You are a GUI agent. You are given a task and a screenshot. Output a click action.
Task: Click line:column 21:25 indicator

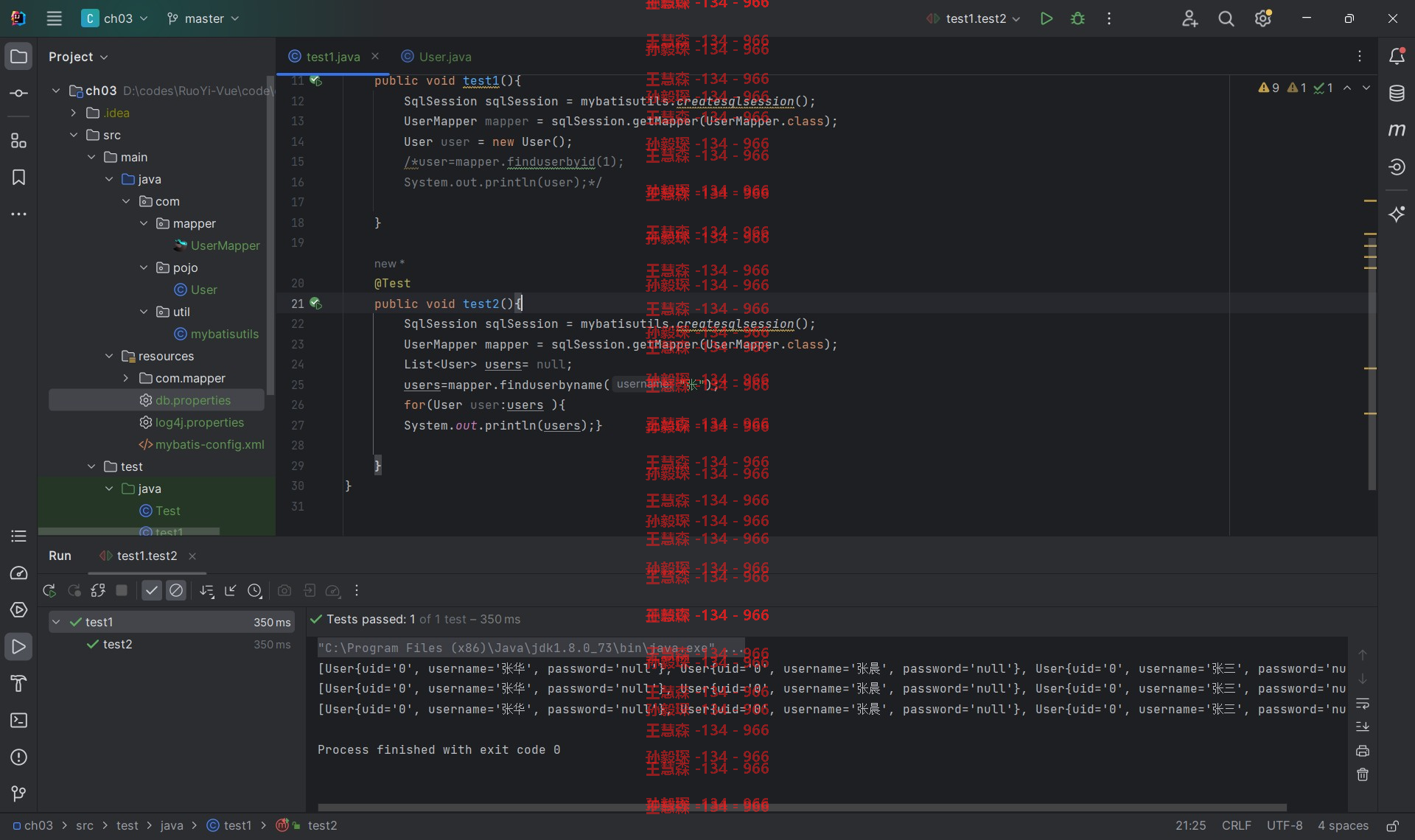point(1190,826)
